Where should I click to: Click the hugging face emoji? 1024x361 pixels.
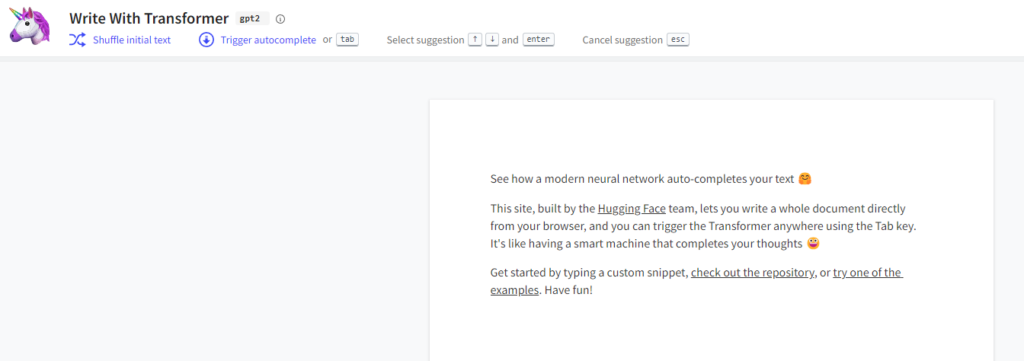805,178
